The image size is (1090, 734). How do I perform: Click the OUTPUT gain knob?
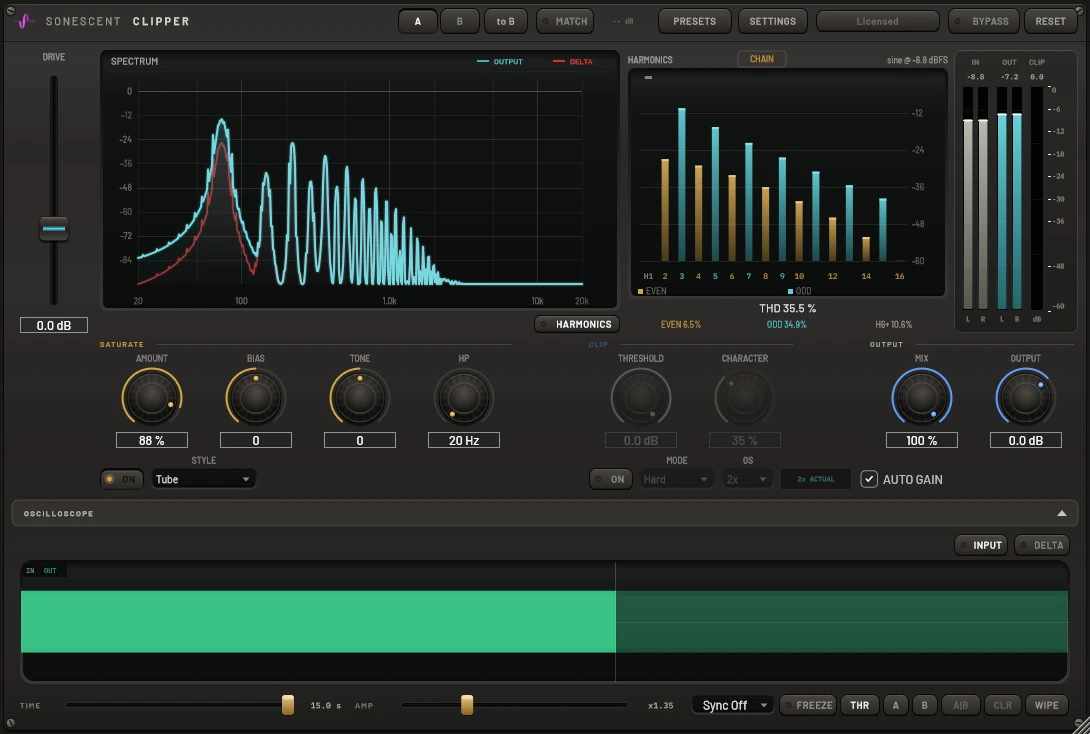point(1025,398)
